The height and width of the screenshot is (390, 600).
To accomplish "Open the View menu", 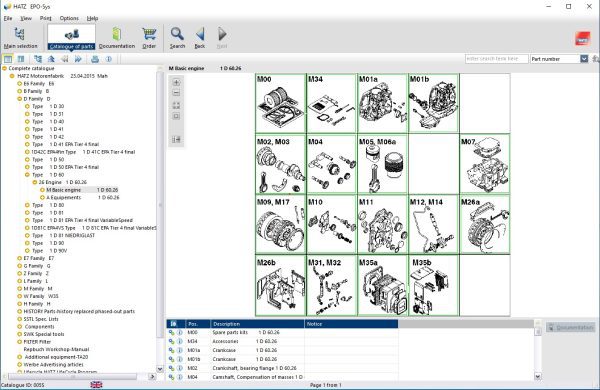I will tap(26, 18).
